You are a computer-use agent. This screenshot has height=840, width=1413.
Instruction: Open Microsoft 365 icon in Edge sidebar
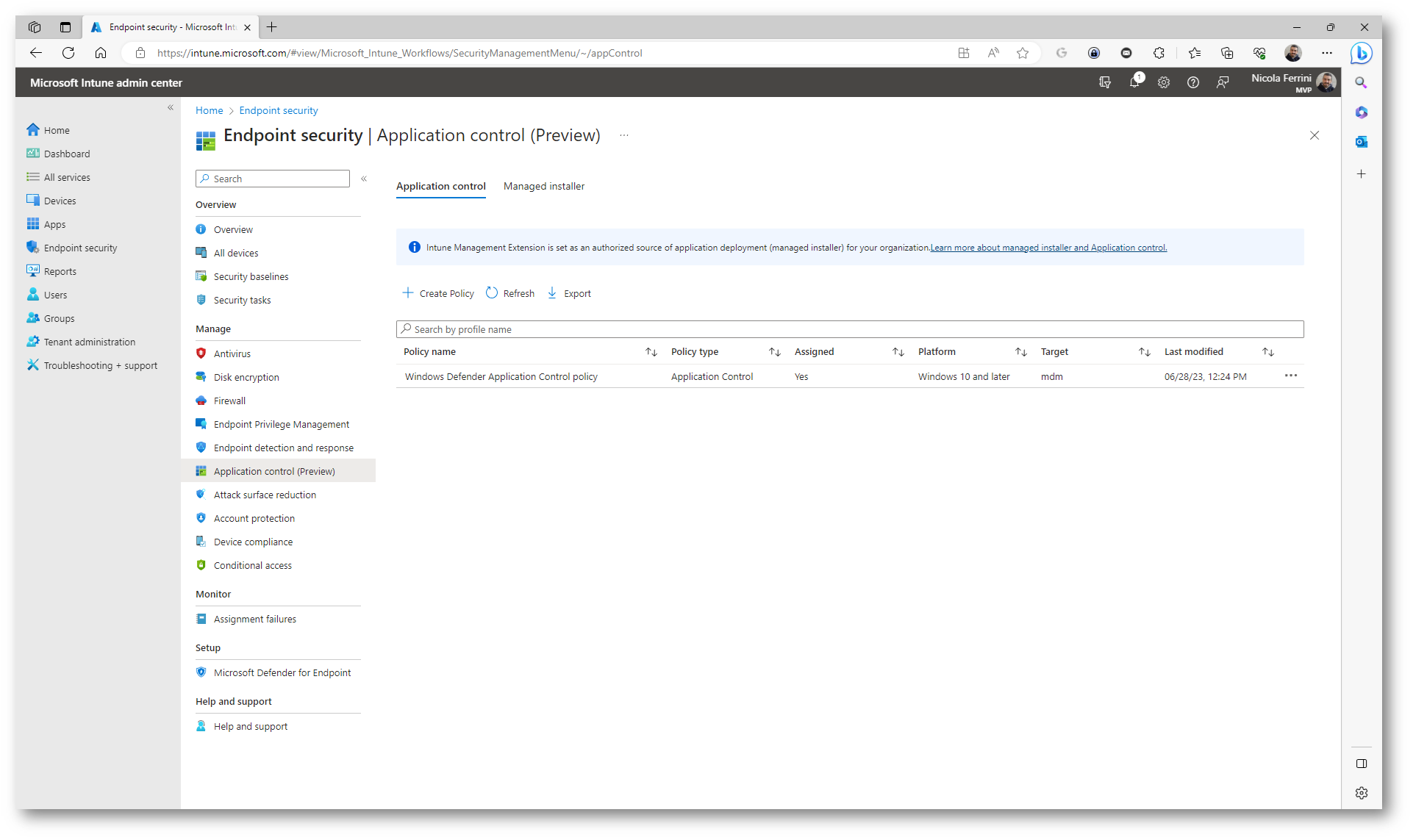coord(1362,112)
